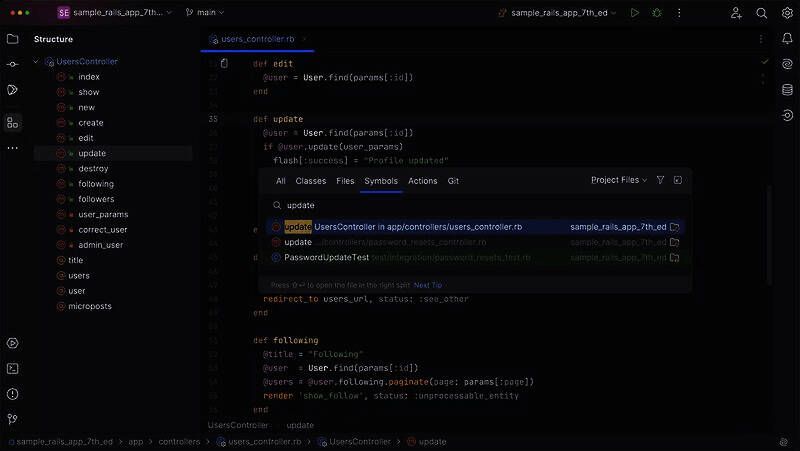Viewport: 800px width, 451px height.
Task: Select index method in Structure tree
Action: 89,77
